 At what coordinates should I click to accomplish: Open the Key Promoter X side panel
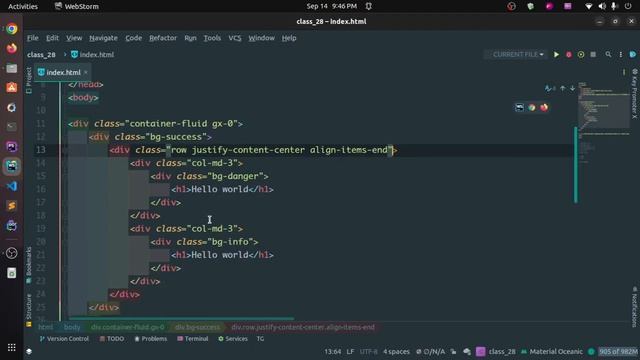tap(634, 93)
